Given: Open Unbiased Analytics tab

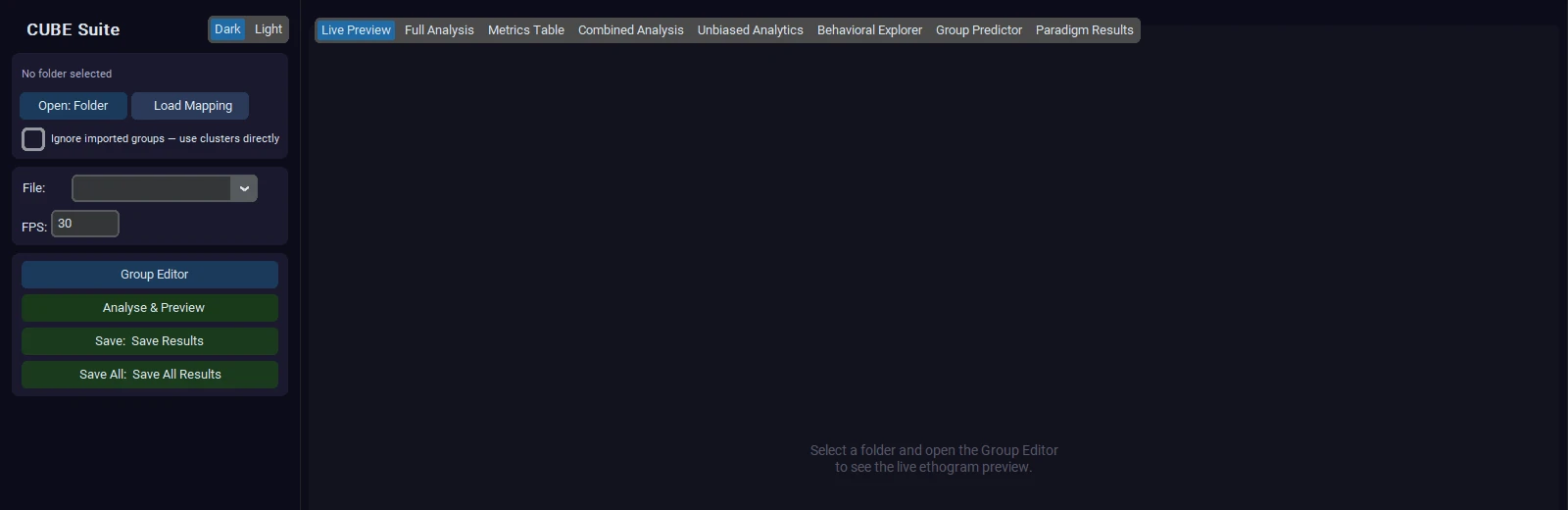Looking at the screenshot, I should [751, 30].
